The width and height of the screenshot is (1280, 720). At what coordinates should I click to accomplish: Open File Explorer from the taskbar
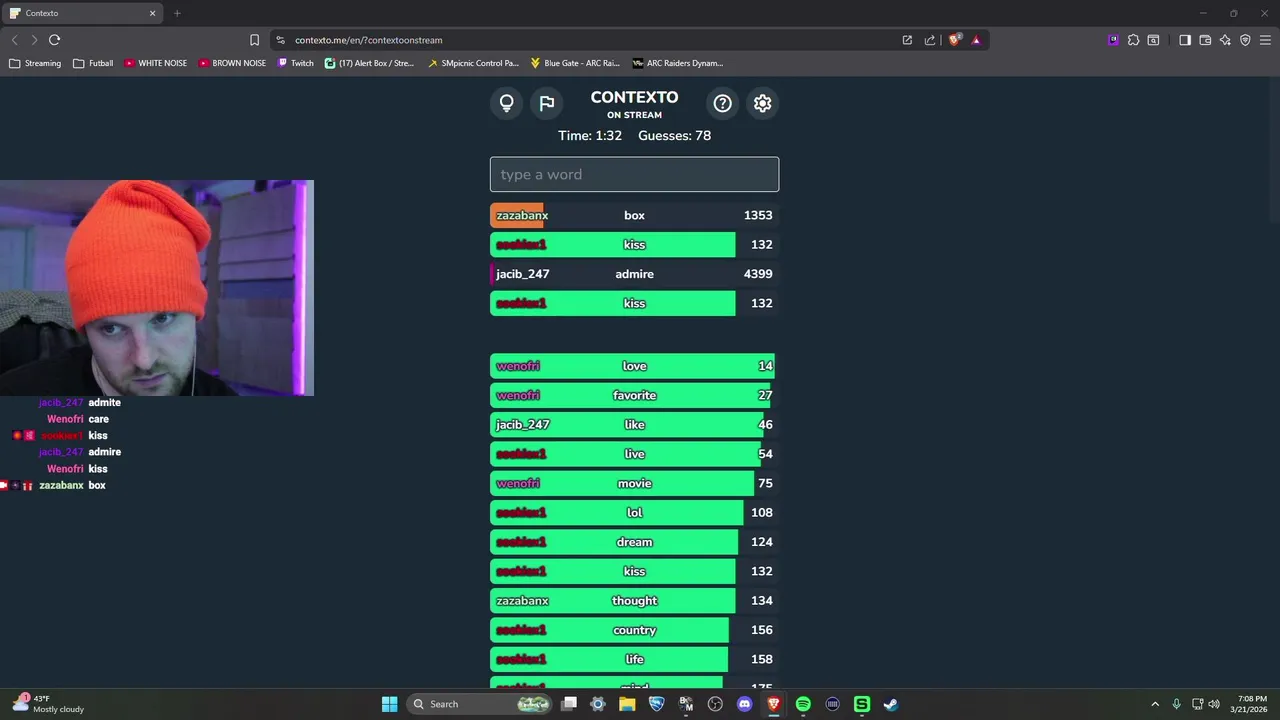click(627, 704)
